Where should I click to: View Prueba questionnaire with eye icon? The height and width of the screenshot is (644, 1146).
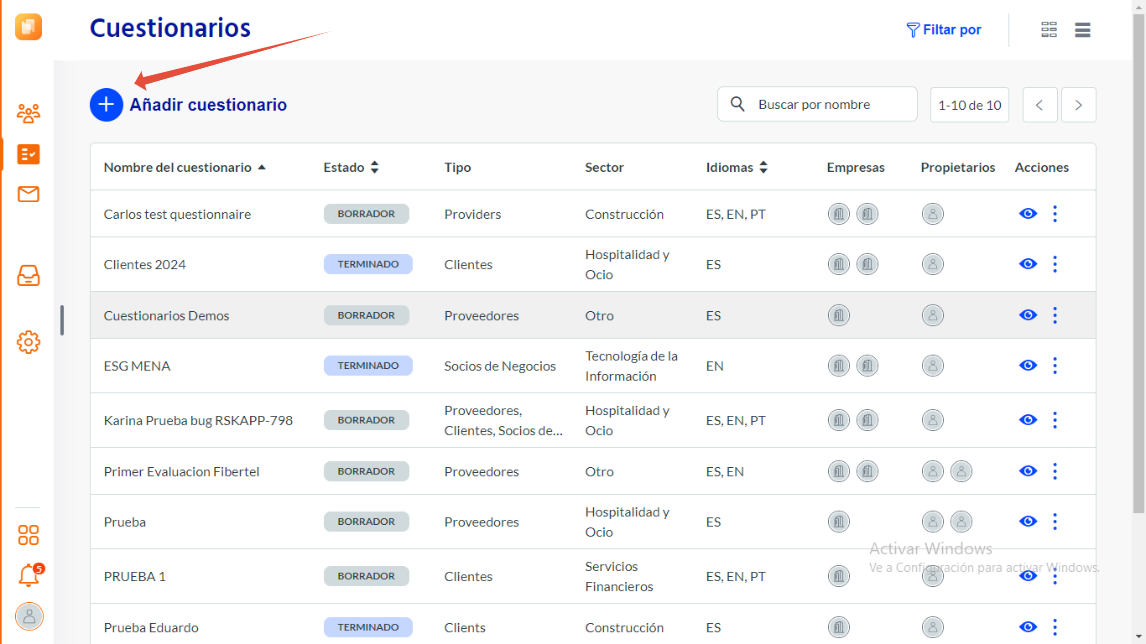coord(1028,521)
